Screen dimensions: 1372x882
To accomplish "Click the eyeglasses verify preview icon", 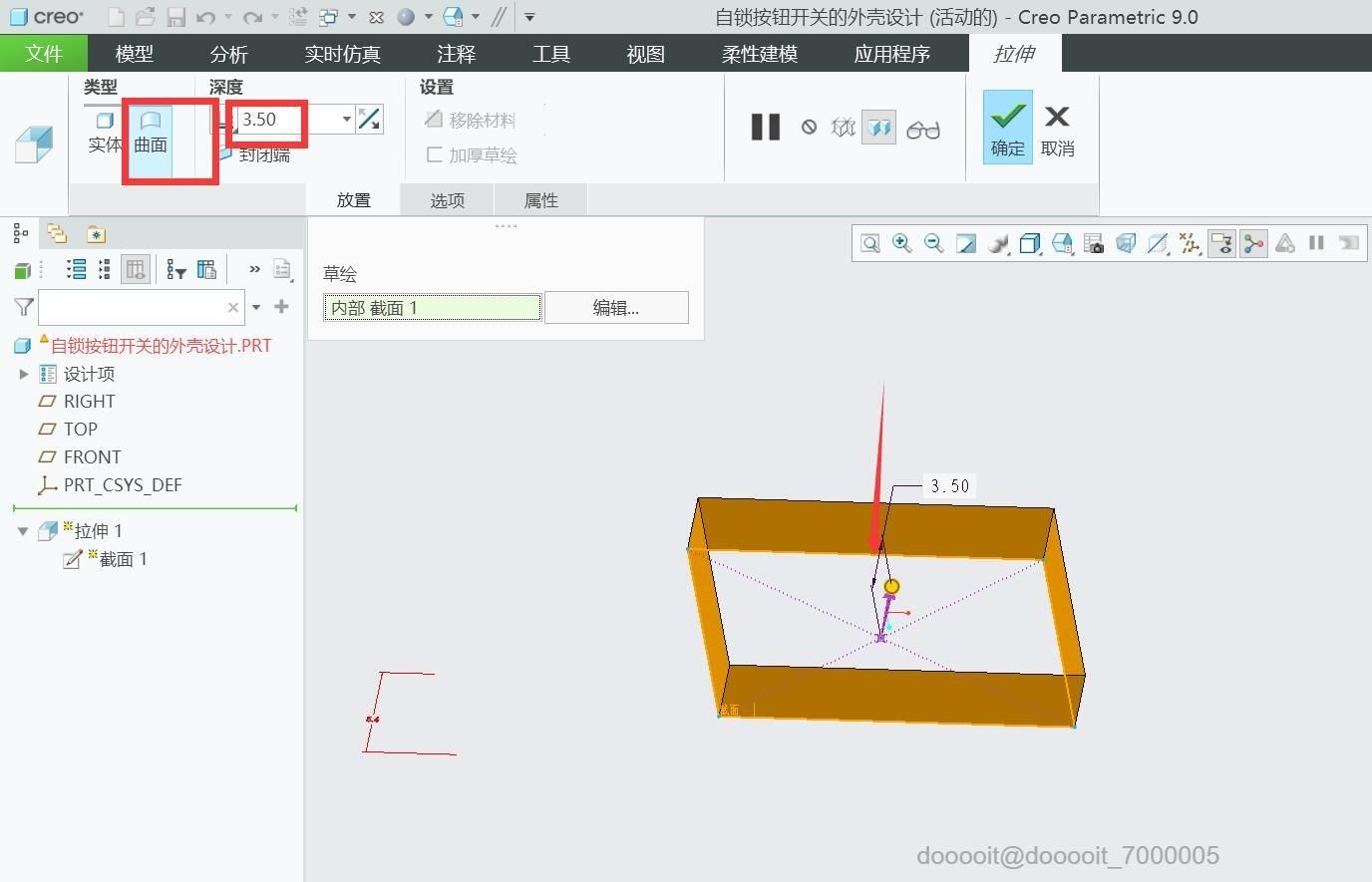I will (923, 129).
